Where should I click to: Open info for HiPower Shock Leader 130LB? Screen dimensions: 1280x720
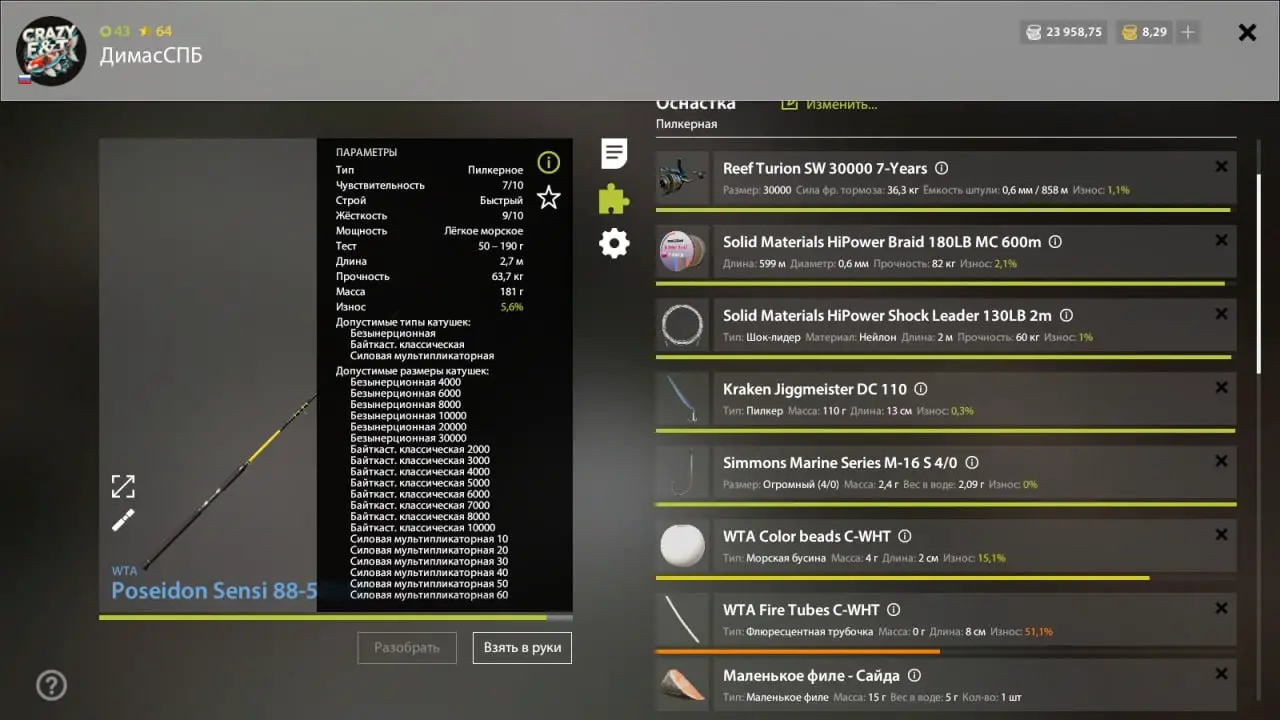pyautogui.click(x=1066, y=315)
